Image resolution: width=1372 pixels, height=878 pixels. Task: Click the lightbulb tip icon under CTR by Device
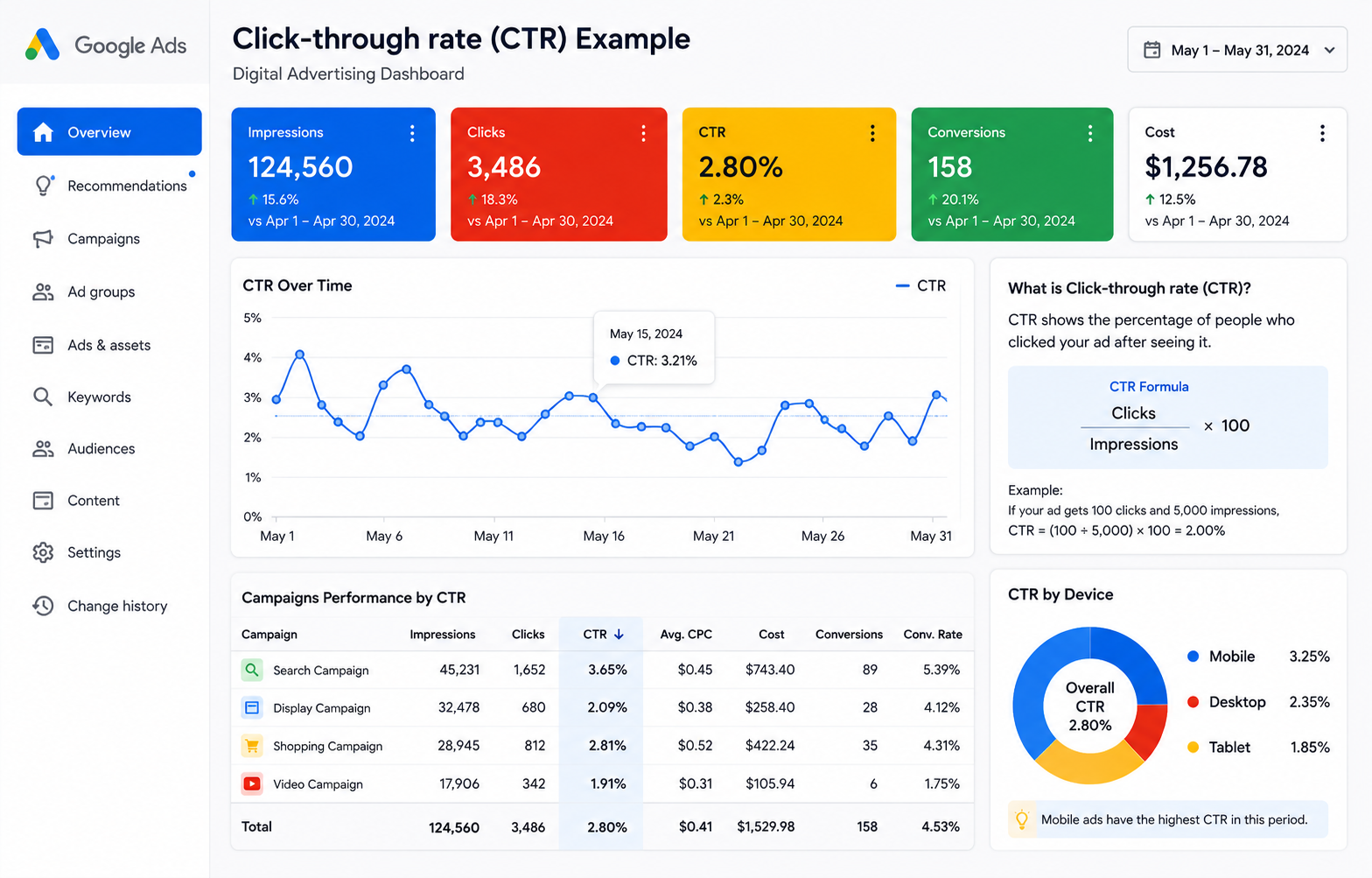(1021, 819)
